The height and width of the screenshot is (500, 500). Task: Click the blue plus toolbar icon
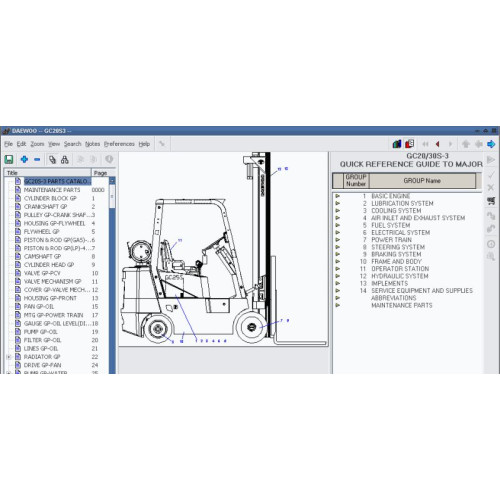tap(24, 159)
